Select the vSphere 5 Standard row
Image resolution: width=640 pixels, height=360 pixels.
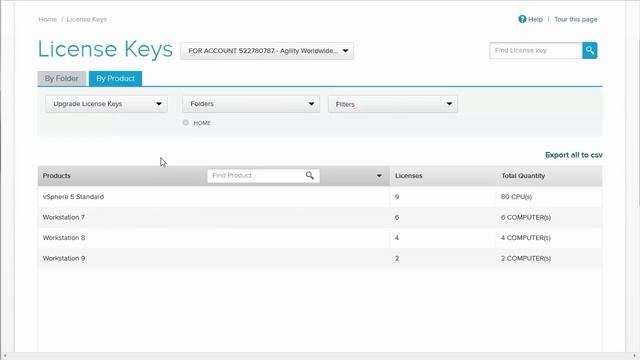(320, 197)
